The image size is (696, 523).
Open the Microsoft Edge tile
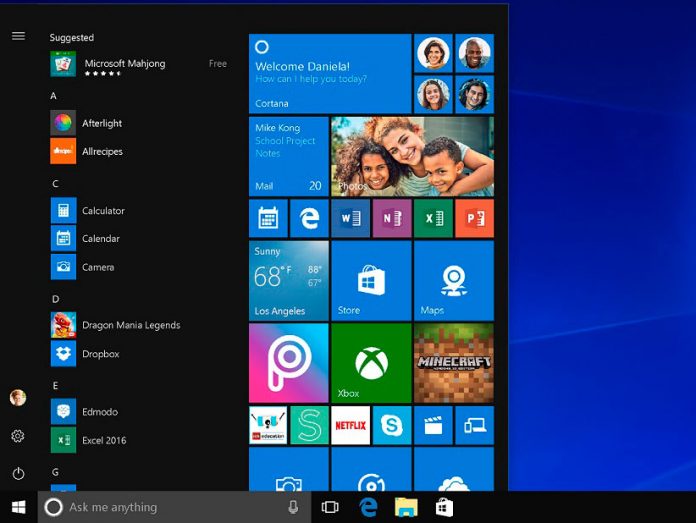pyautogui.click(x=309, y=218)
